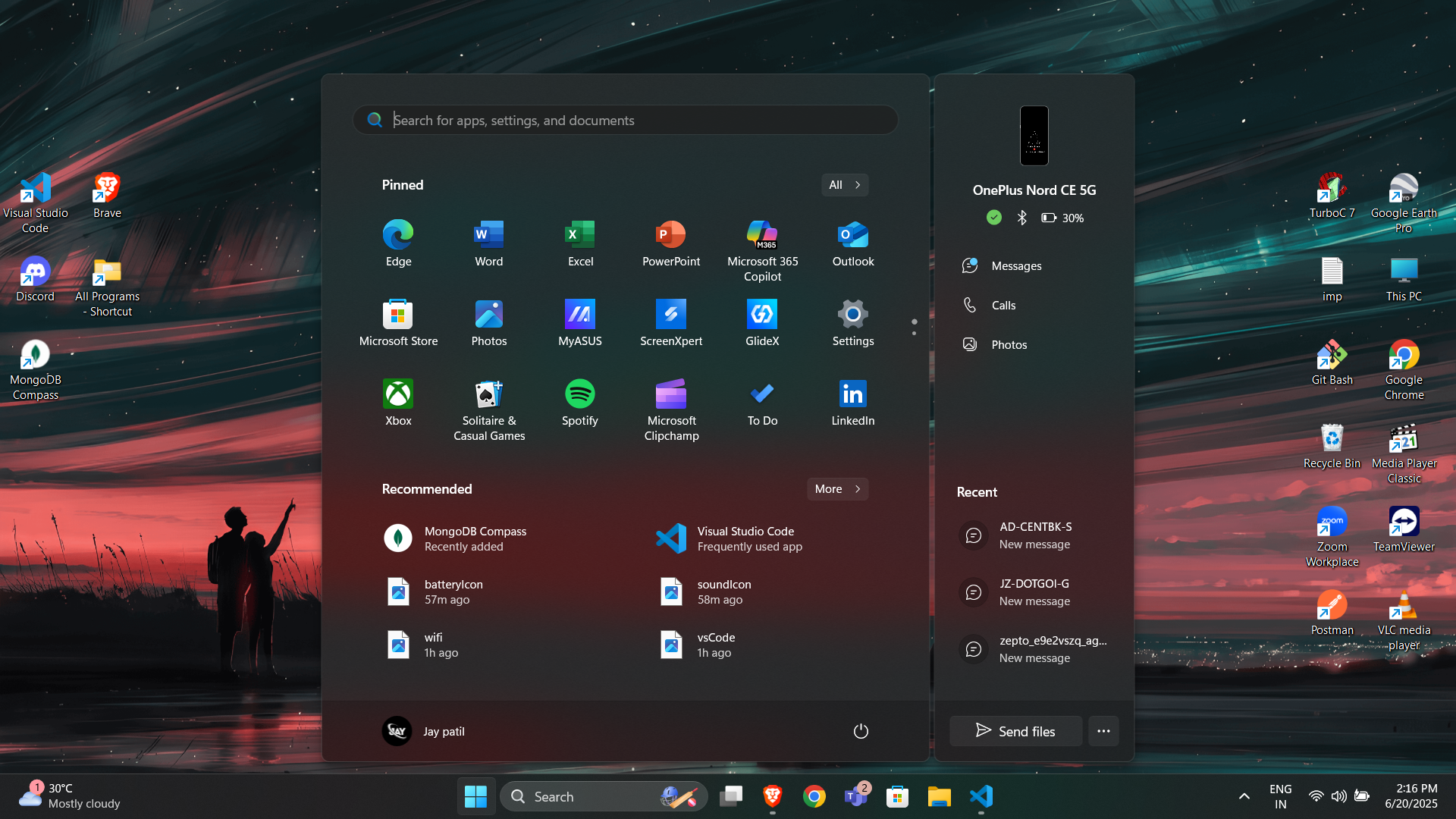Image resolution: width=1456 pixels, height=819 pixels.
Task: Launch Spotify from pinned apps
Action: [580, 403]
